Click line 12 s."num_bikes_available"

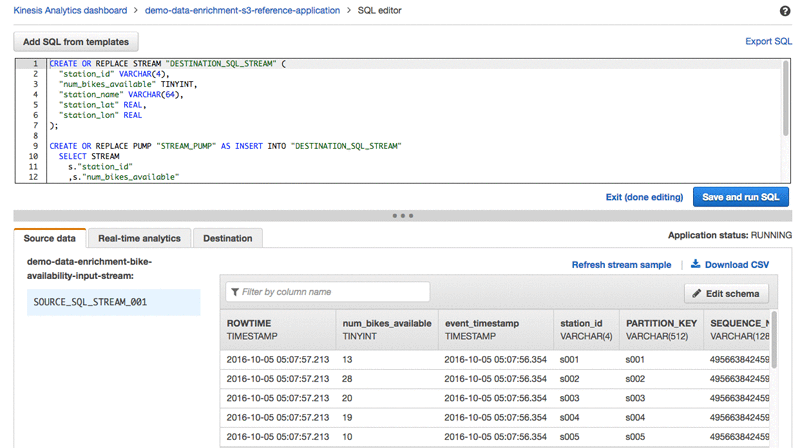pyautogui.click(x=124, y=177)
